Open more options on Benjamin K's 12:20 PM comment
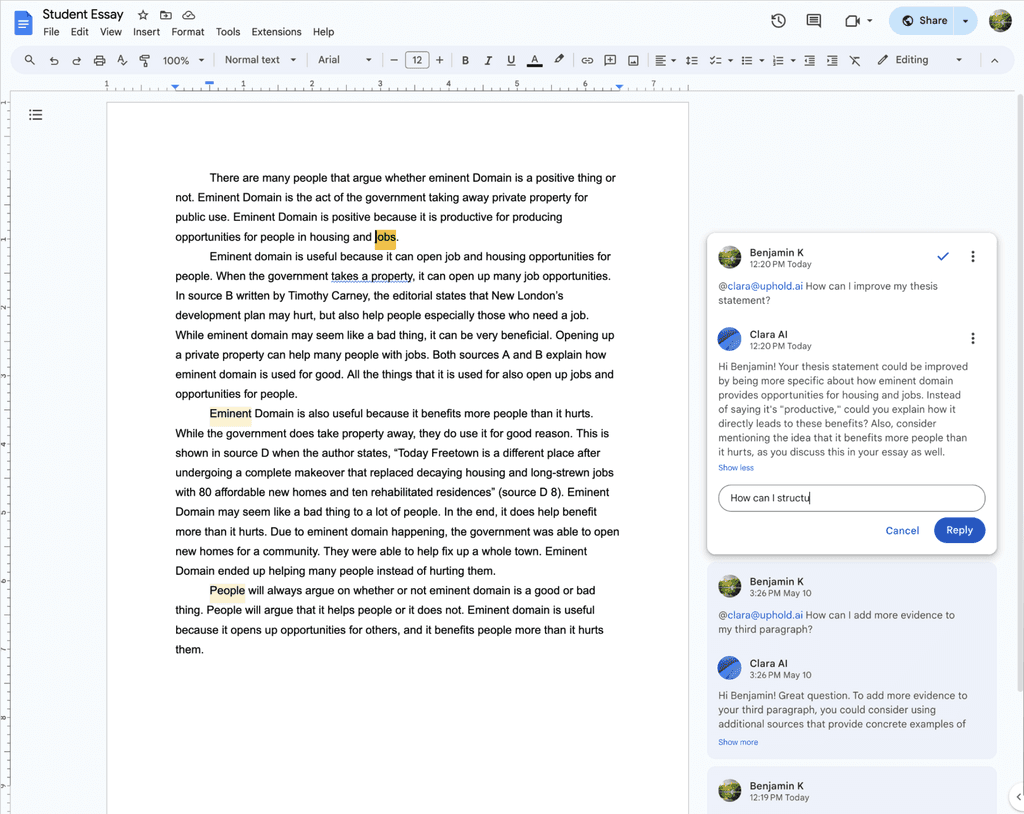Image resolution: width=1024 pixels, height=814 pixels. pyautogui.click(x=972, y=256)
